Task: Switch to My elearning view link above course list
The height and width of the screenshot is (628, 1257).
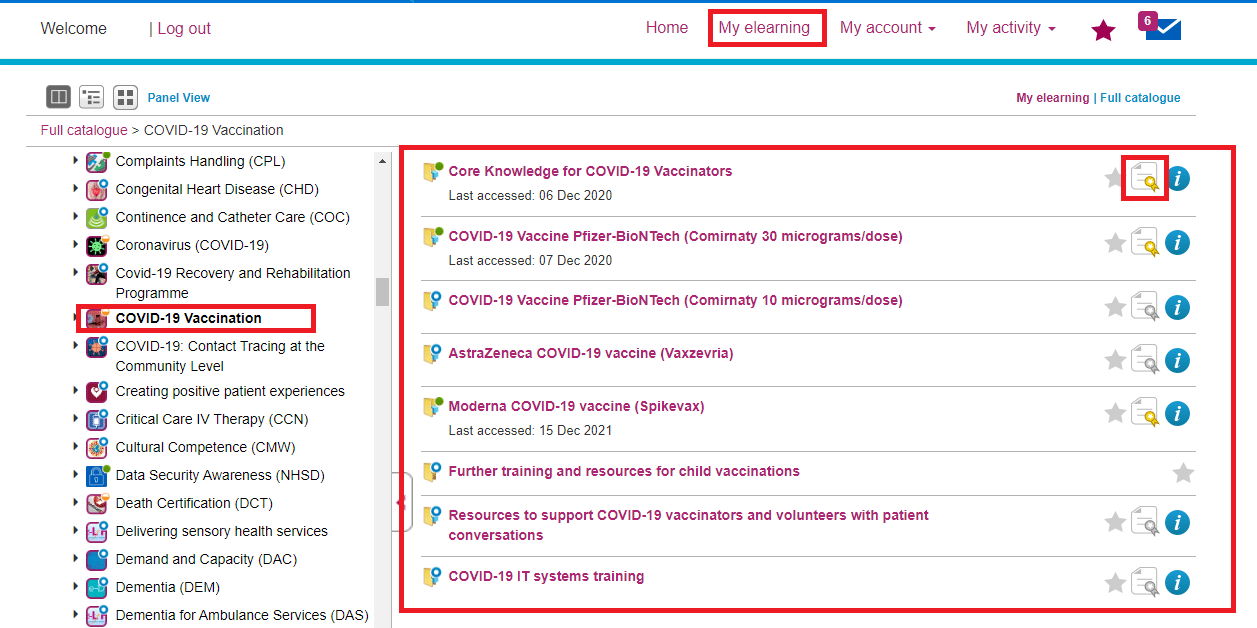Action: click(x=1052, y=98)
